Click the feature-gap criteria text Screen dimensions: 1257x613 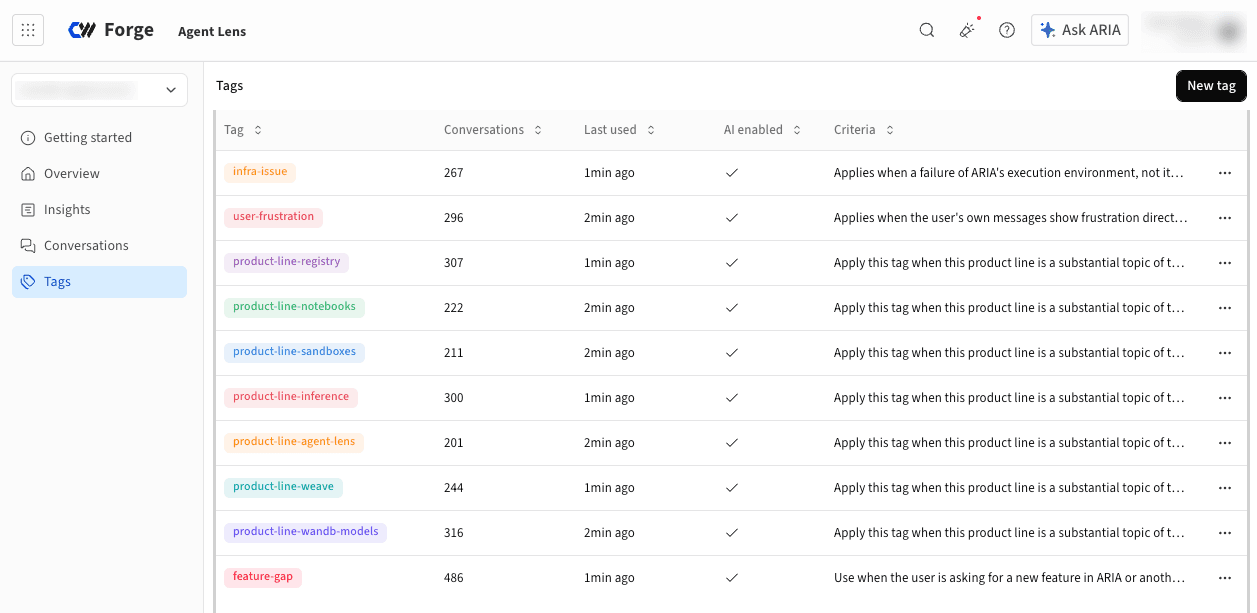(x=1011, y=578)
